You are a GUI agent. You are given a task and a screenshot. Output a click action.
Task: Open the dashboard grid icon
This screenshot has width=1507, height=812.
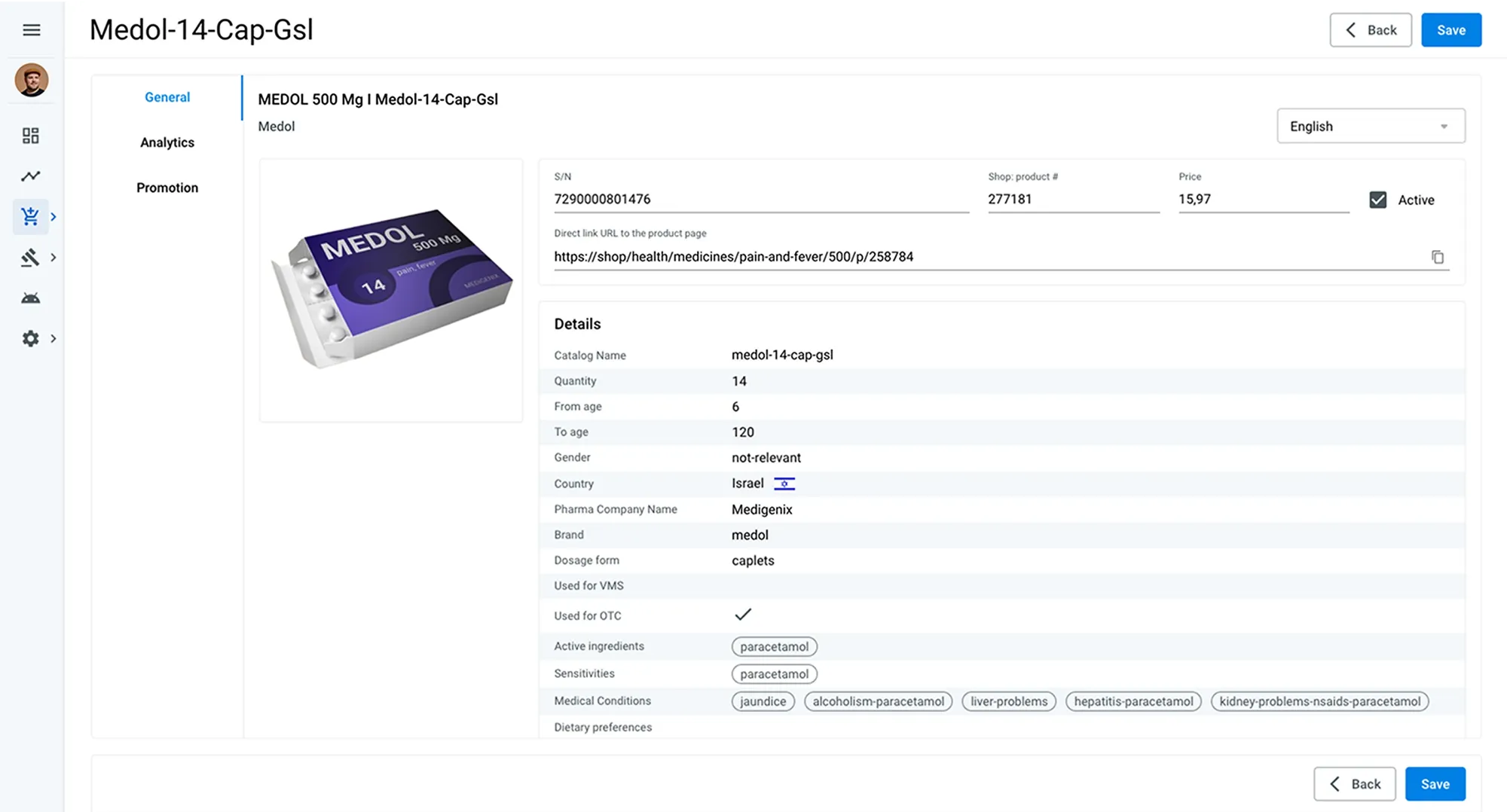pyautogui.click(x=31, y=136)
